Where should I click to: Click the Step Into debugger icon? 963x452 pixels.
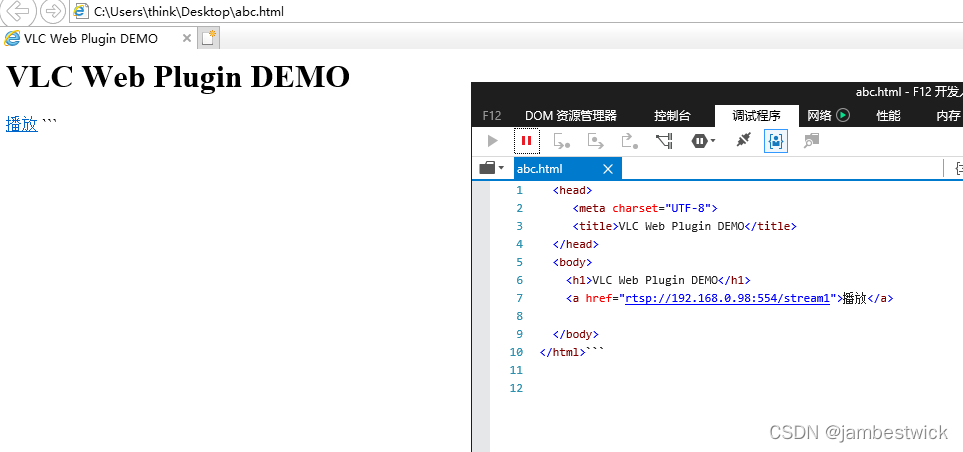pyautogui.click(x=561, y=141)
